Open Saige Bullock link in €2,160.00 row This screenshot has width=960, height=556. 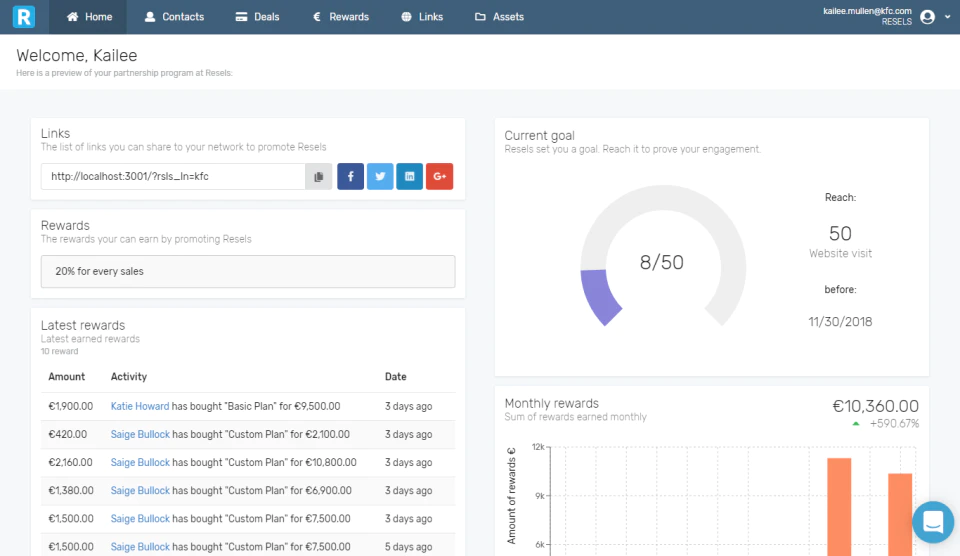pos(140,462)
